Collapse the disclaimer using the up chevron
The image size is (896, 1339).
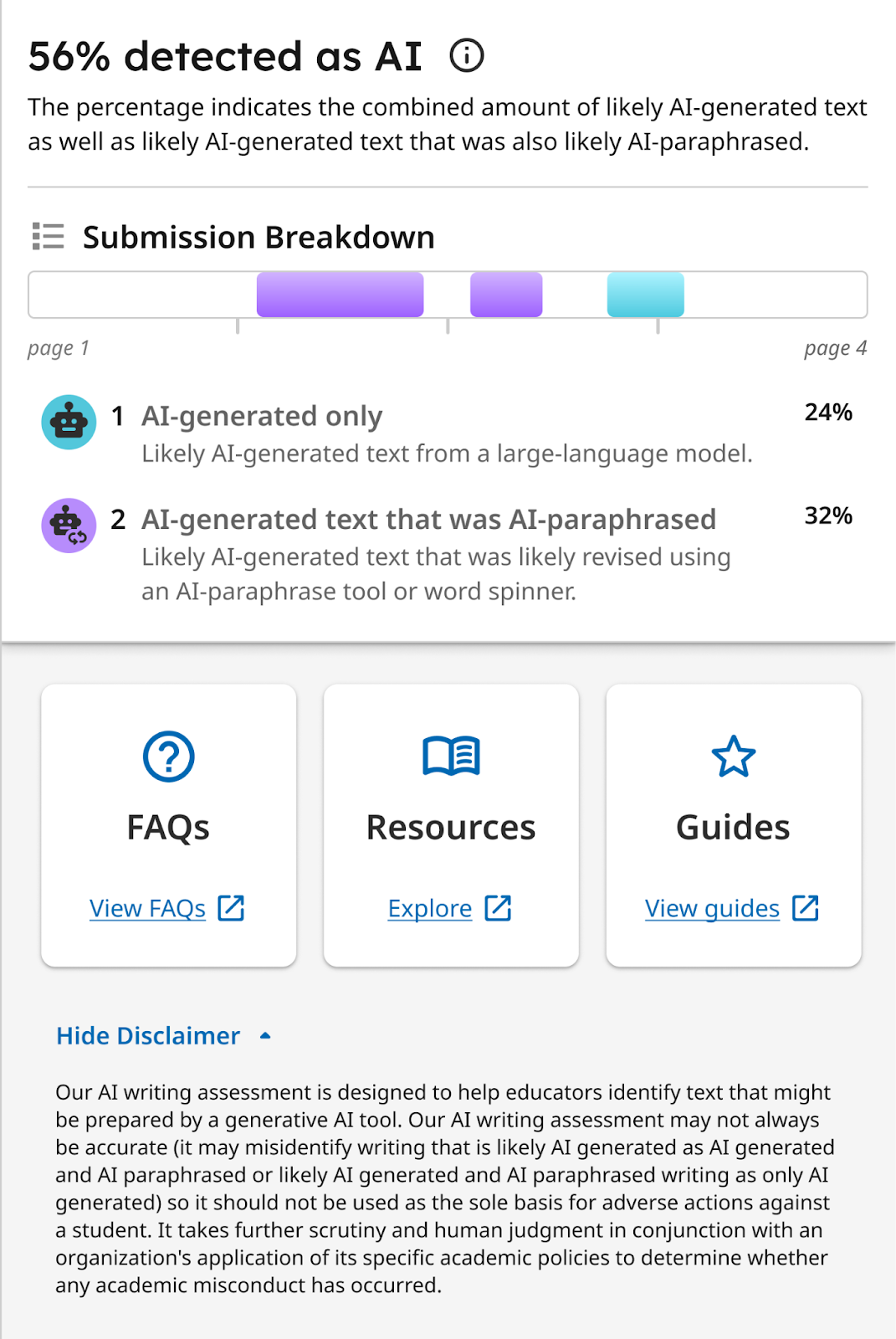click(265, 1035)
